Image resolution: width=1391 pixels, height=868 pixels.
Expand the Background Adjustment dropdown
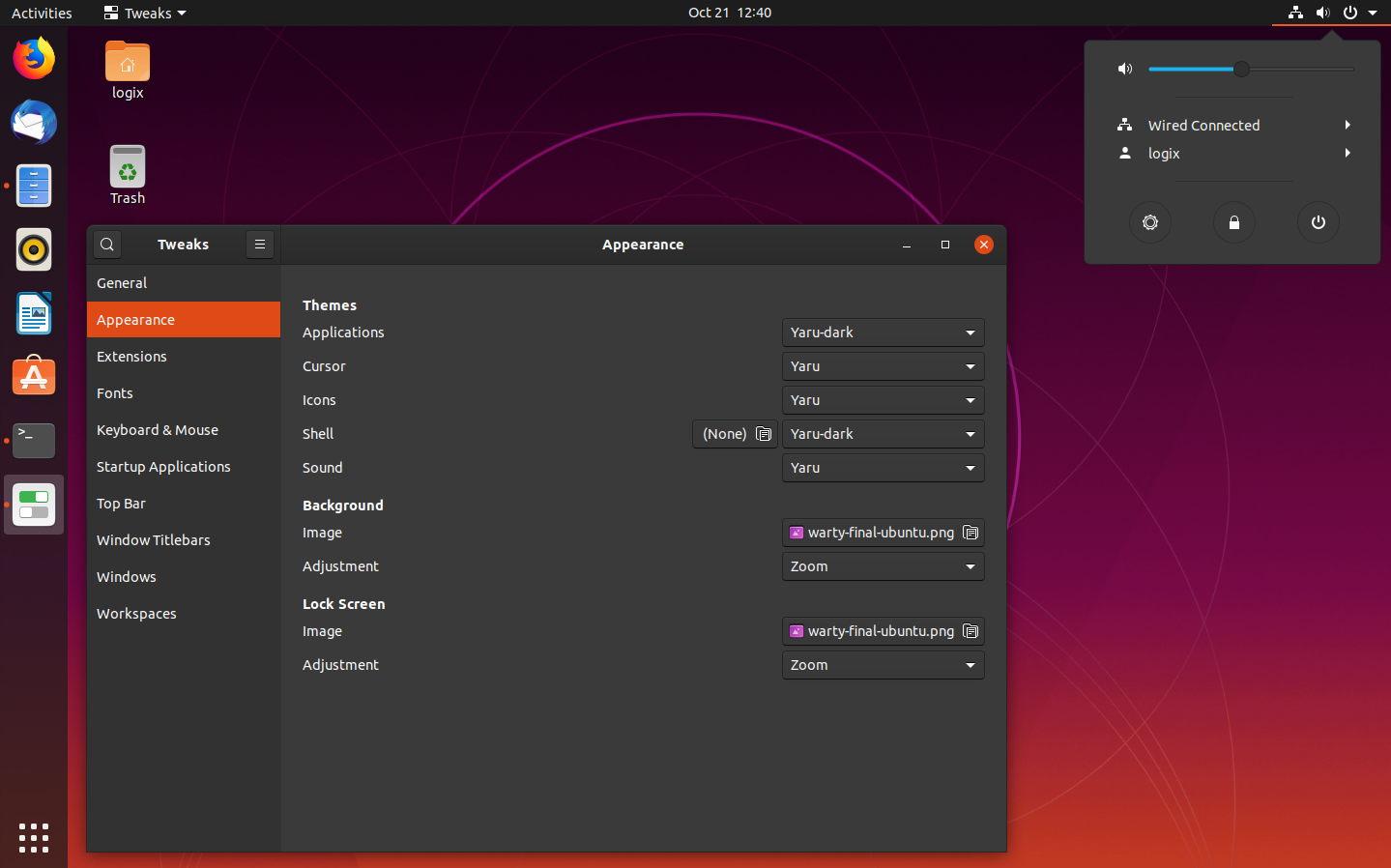883,566
